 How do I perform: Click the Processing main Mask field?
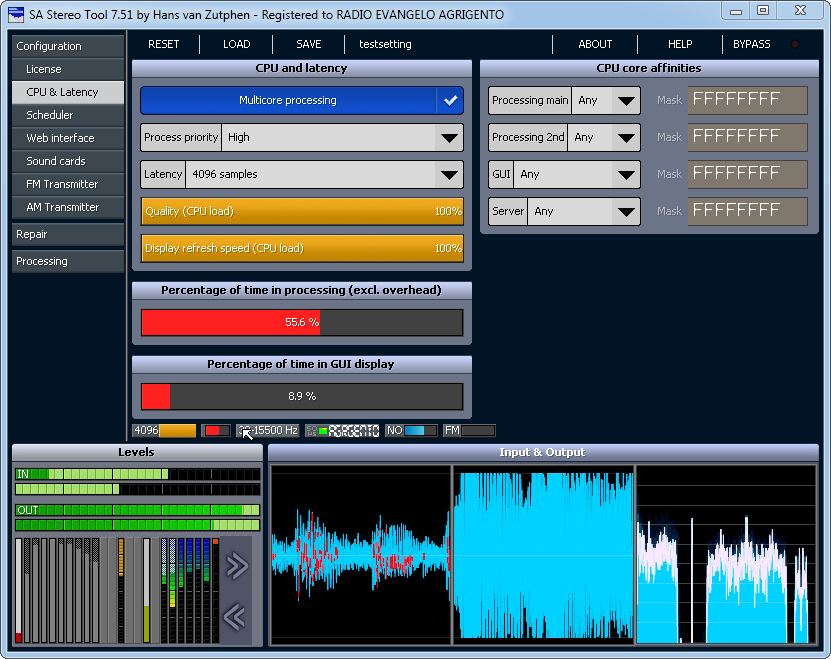(748, 100)
